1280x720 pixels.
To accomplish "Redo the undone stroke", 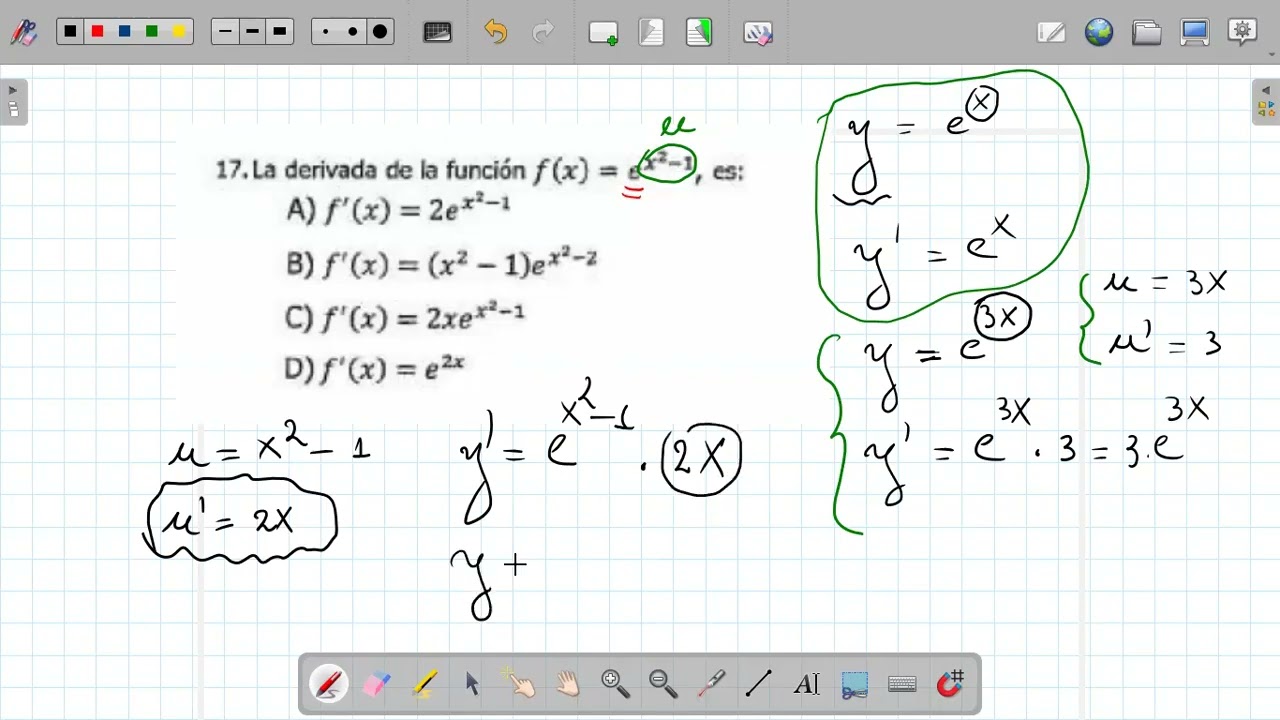I will coord(543,32).
